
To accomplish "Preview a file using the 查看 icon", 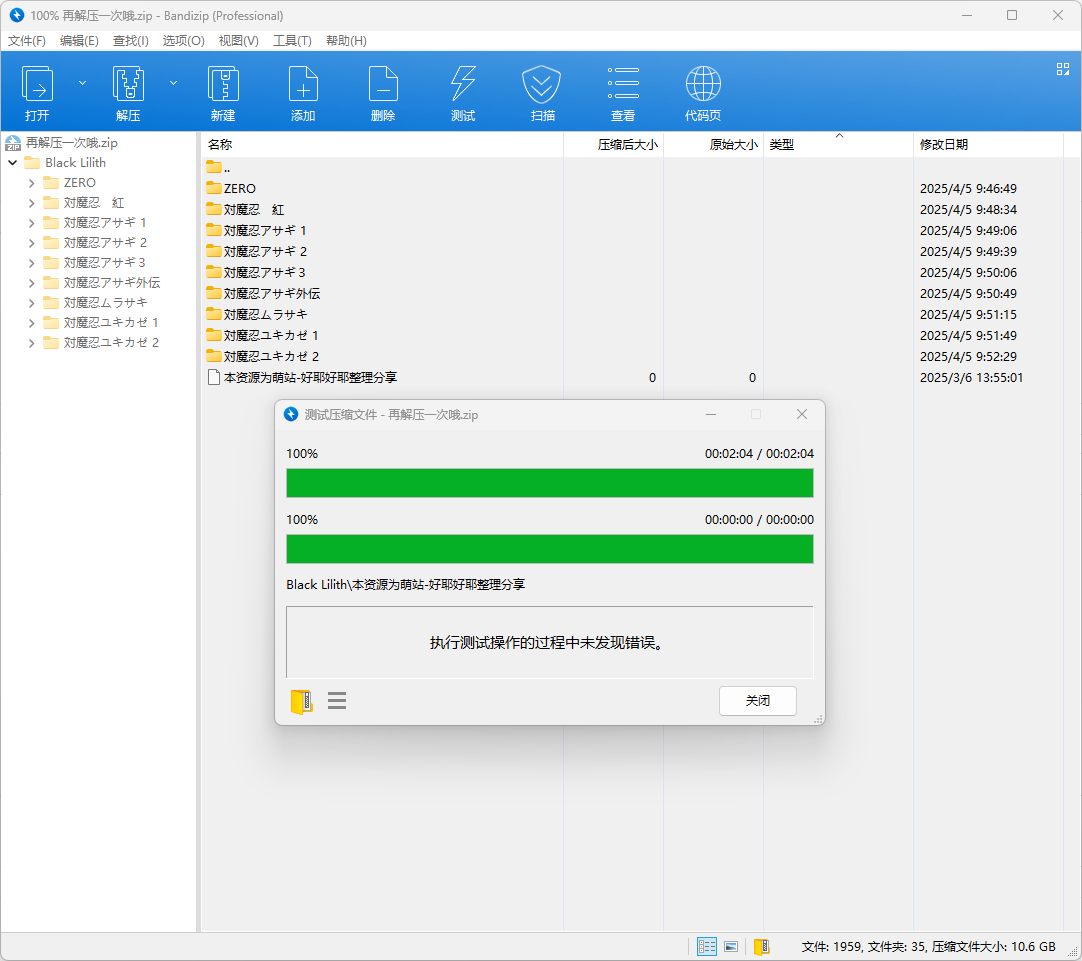I will (x=622, y=90).
